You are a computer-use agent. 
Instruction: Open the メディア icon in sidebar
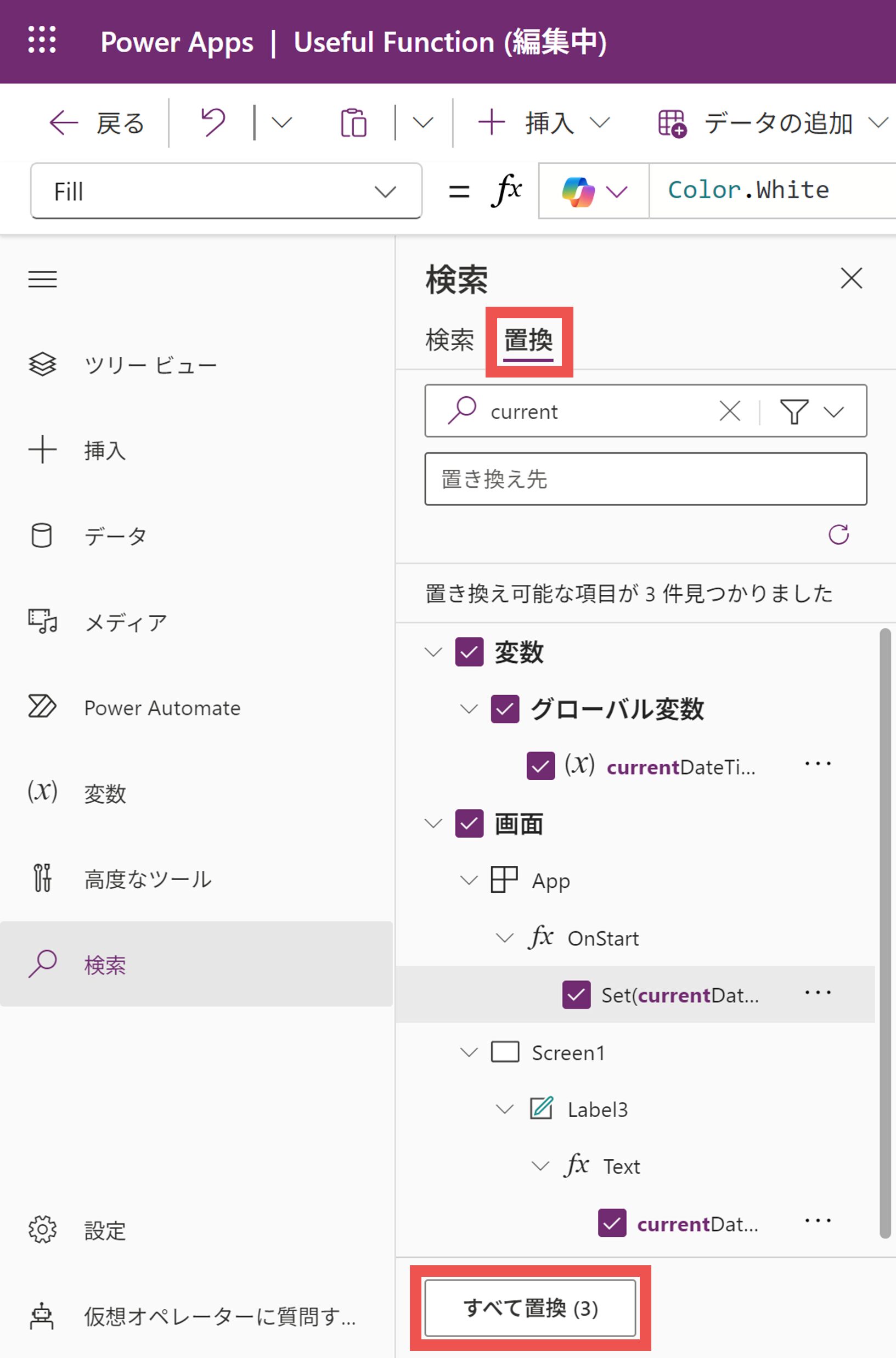click(x=42, y=621)
